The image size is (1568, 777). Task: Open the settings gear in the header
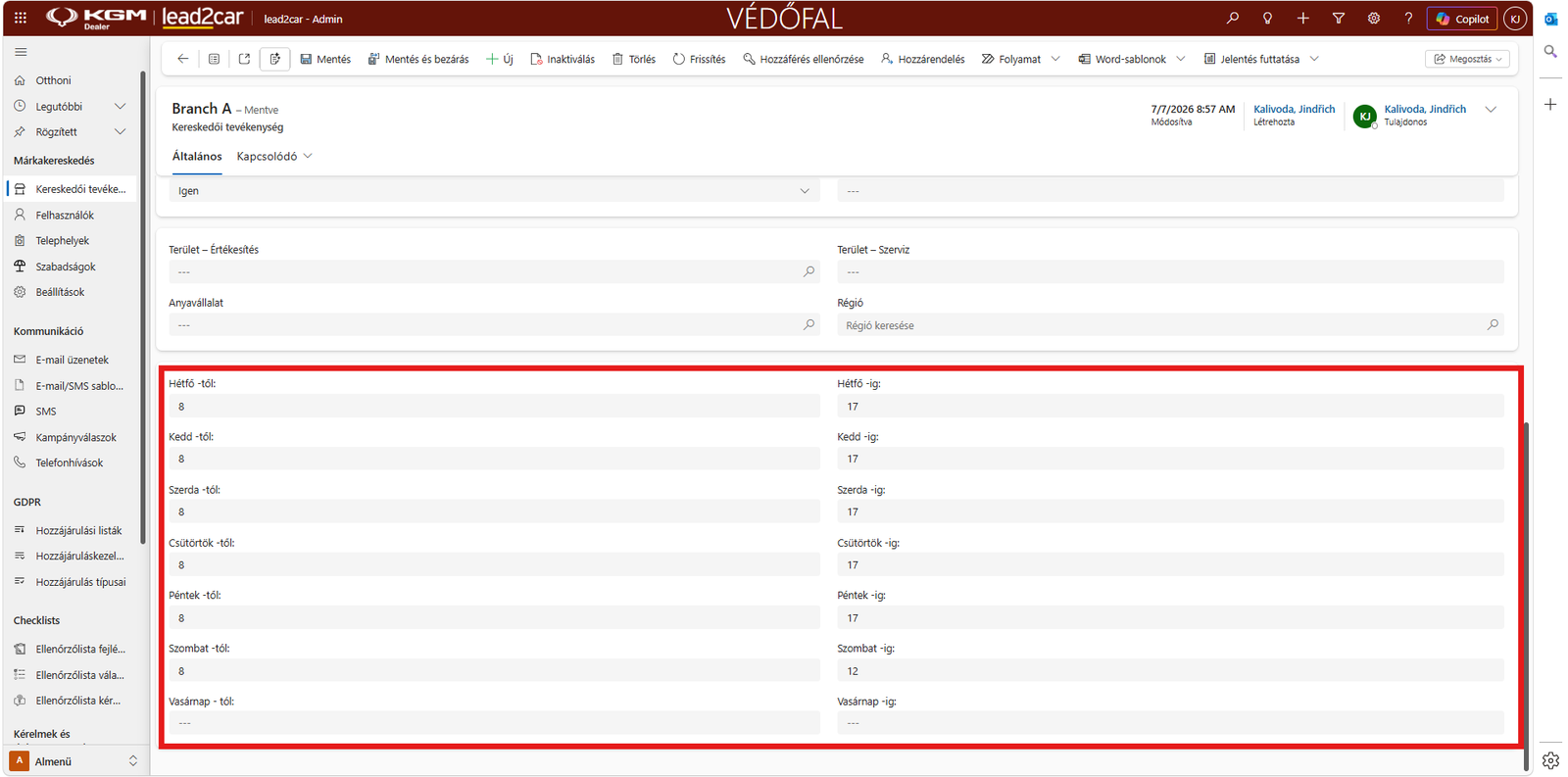click(x=1373, y=18)
